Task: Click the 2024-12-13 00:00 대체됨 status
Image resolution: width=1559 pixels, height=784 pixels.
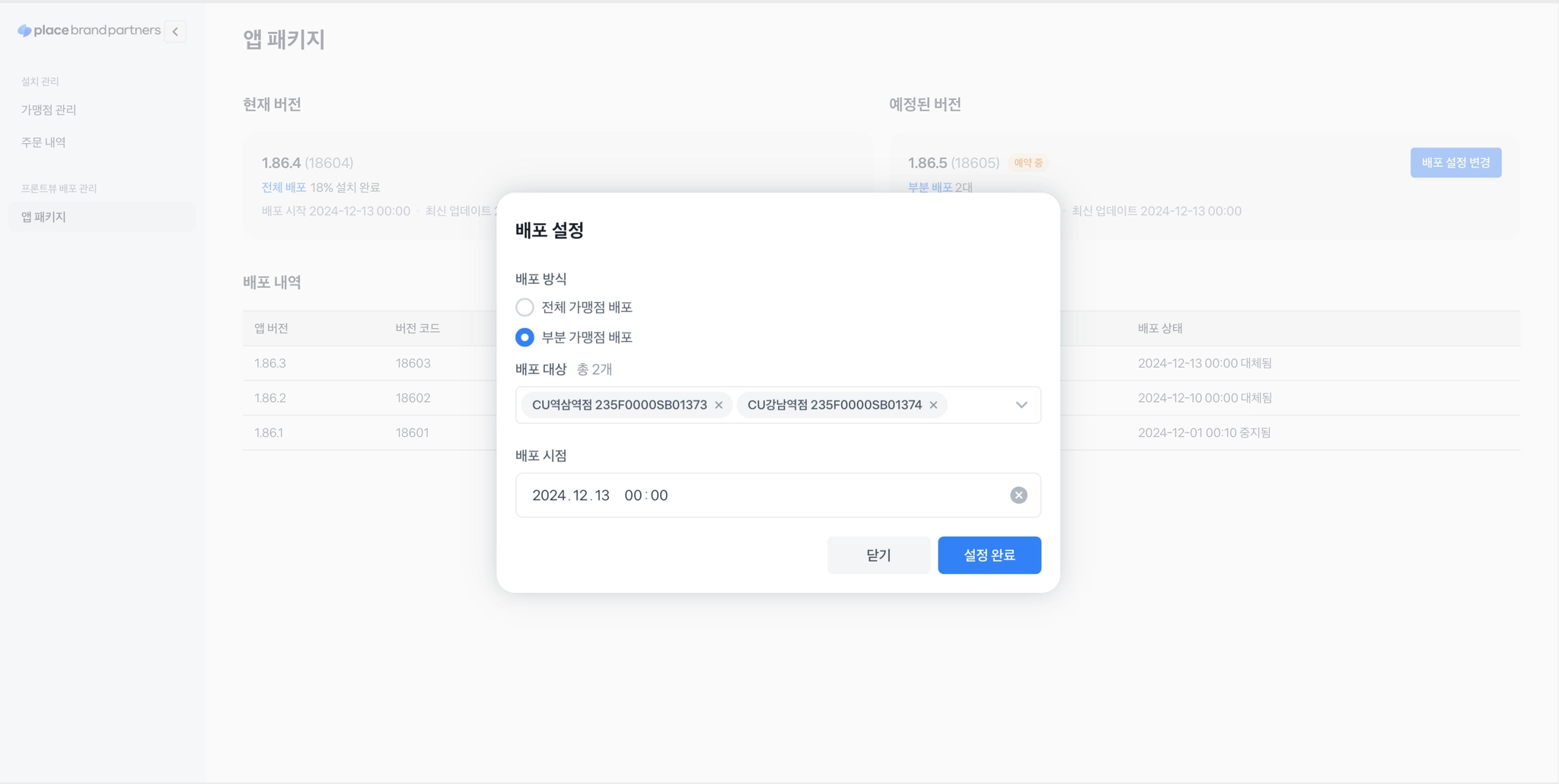Action: coord(1205,363)
